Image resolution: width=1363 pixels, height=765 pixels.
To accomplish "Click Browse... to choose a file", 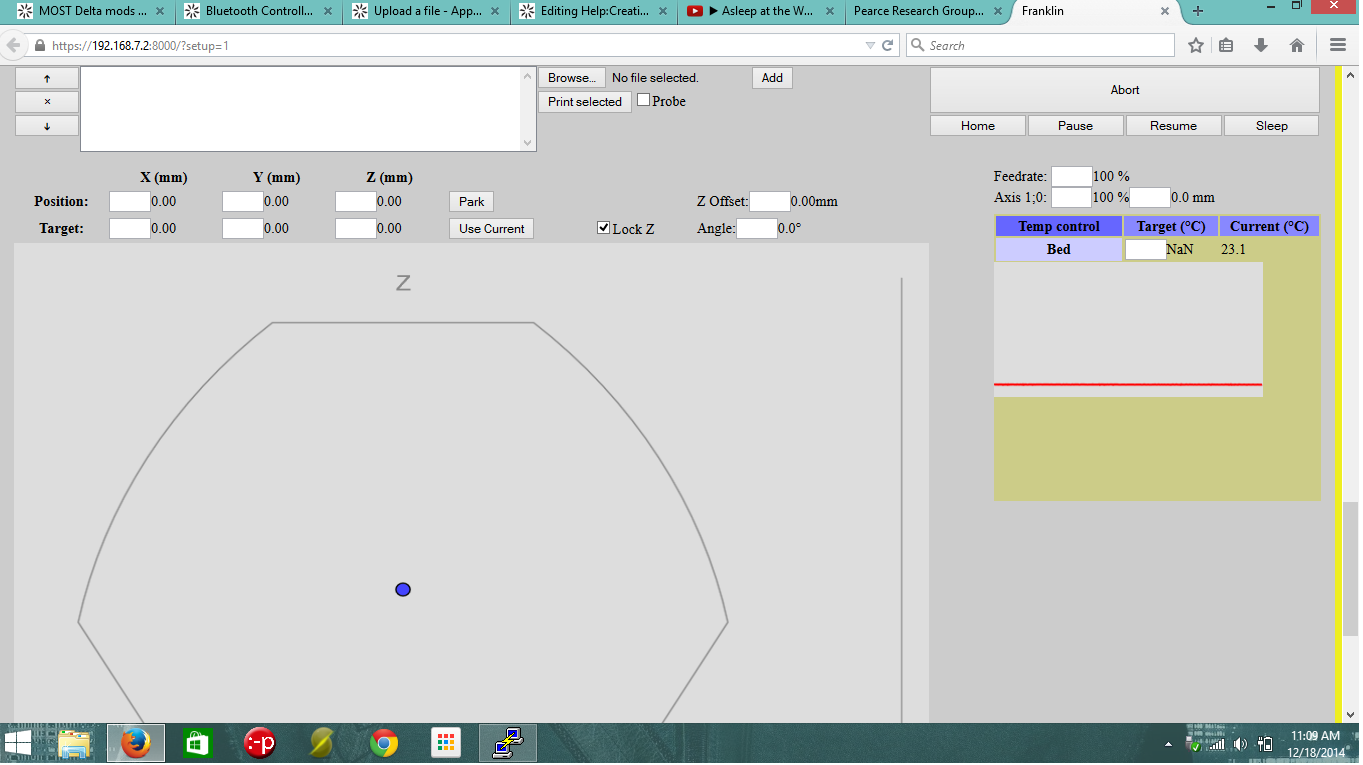I will click(571, 78).
